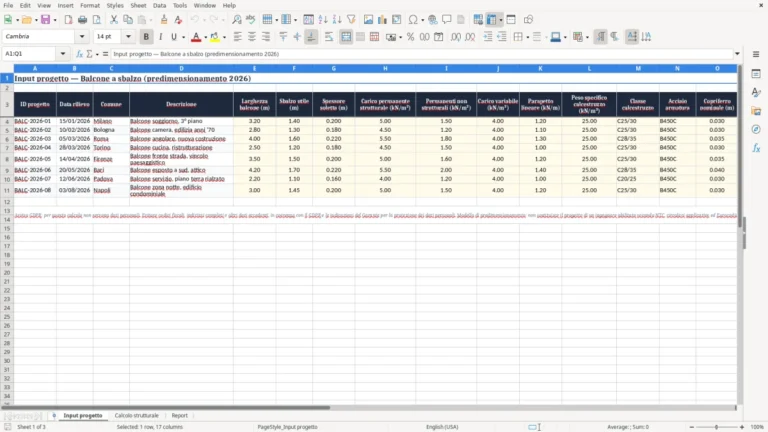Show the Draw Functions shapes icon
This screenshot has height=432, width=768.
(x=528, y=20)
